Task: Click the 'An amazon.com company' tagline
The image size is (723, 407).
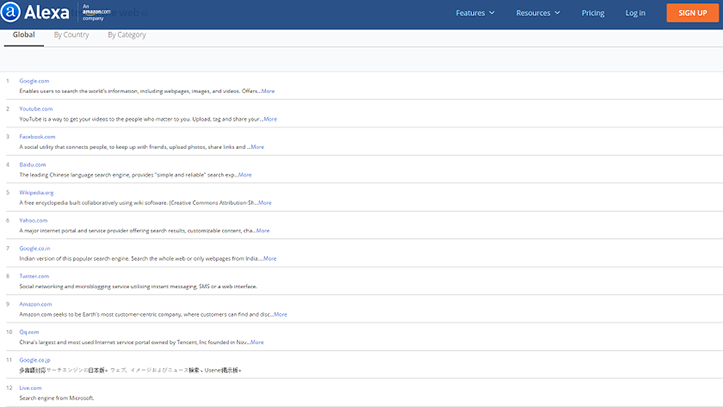Action: click(96, 12)
